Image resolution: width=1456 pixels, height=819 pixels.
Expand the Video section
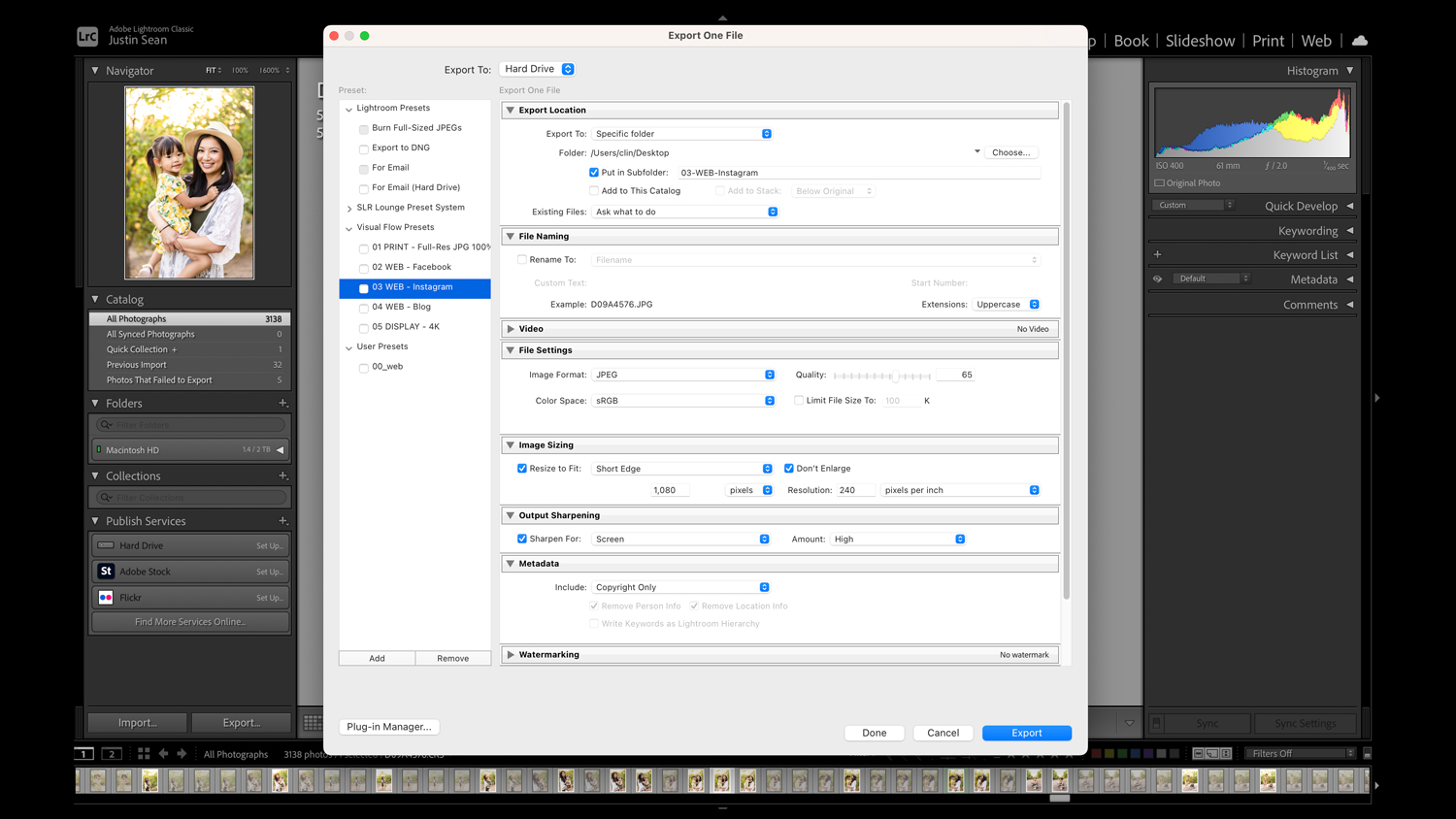click(x=512, y=328)
